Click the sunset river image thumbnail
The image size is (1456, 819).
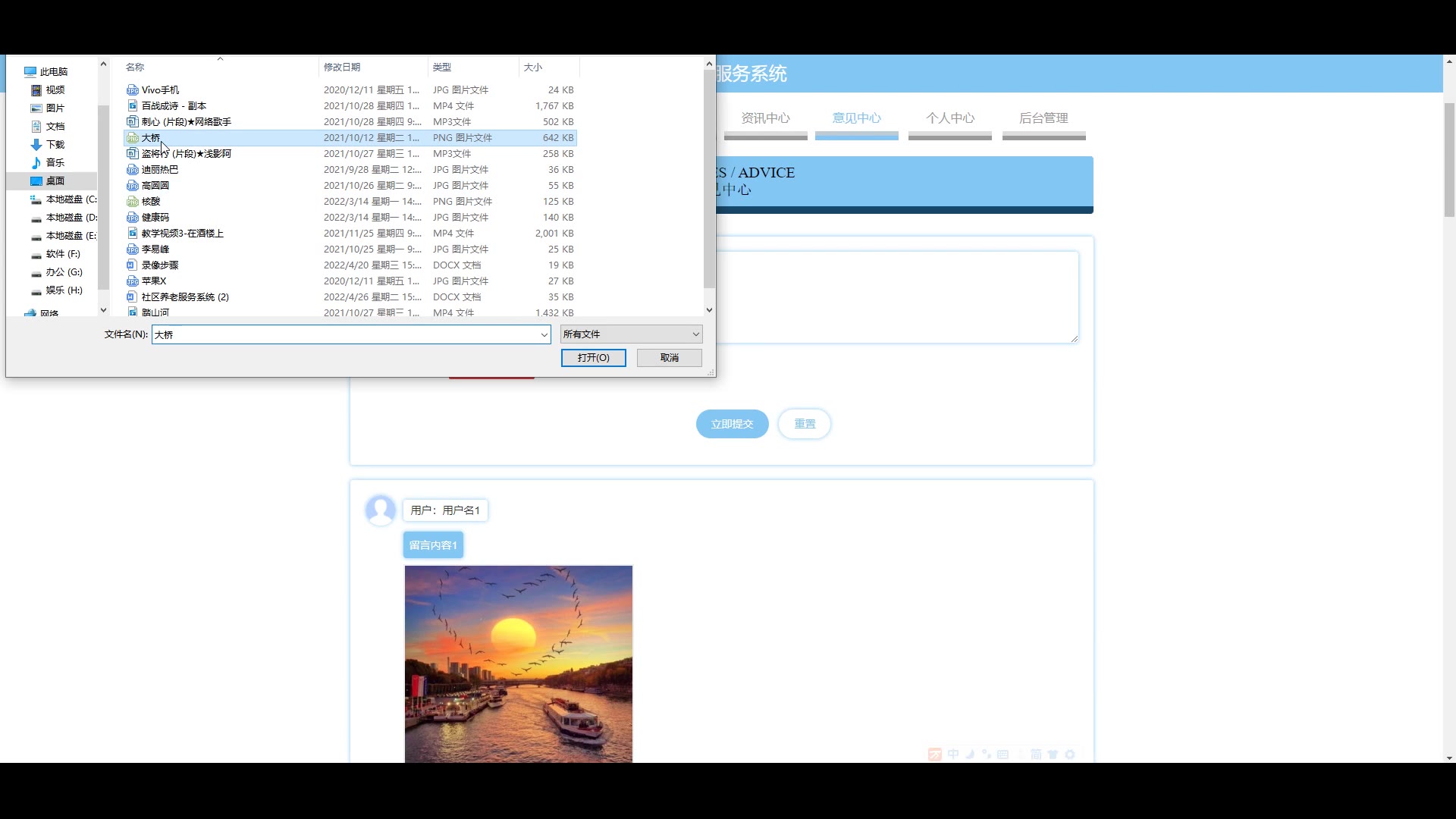(518, 664)
